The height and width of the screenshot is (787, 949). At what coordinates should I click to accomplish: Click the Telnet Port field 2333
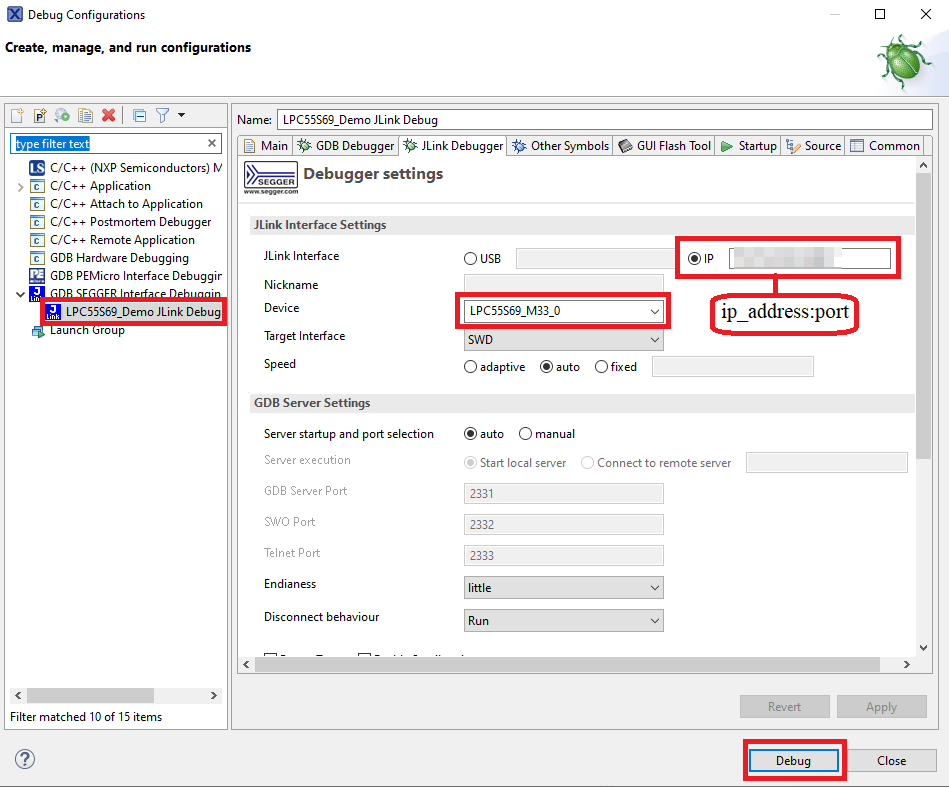[x=563, y=555]
